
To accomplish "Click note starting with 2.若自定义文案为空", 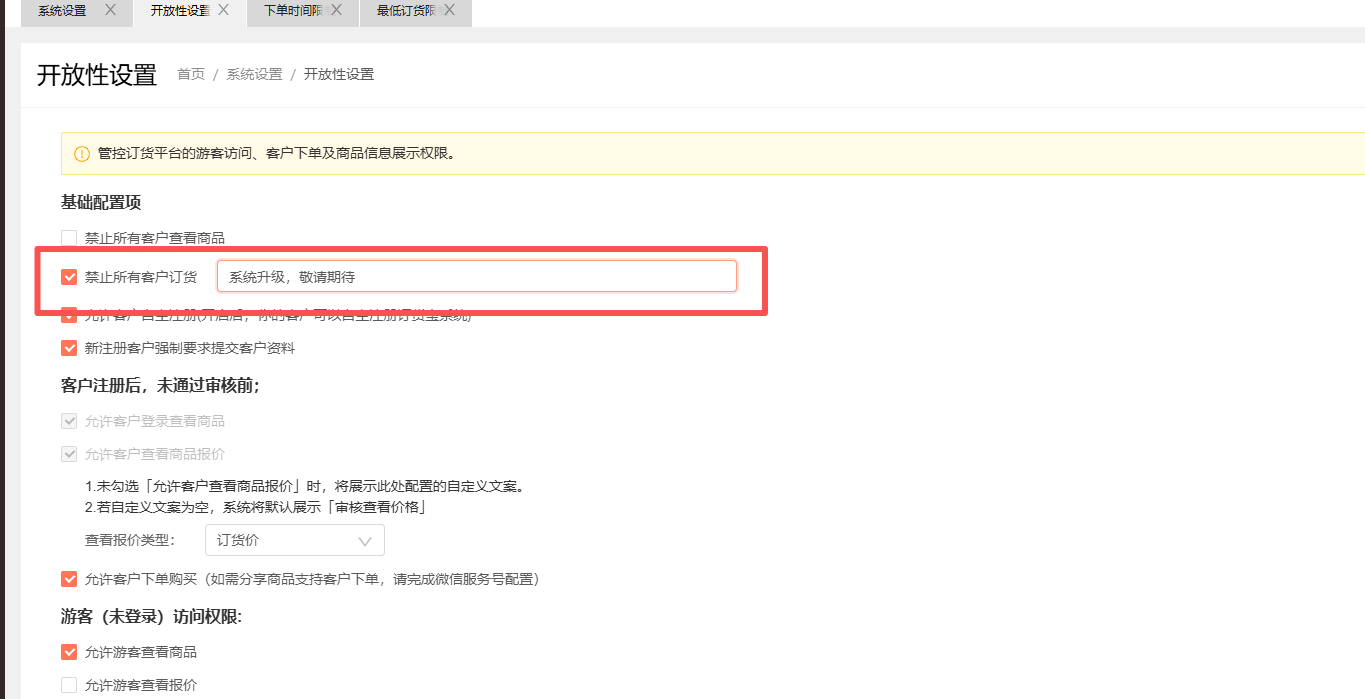I will (258, 507).
